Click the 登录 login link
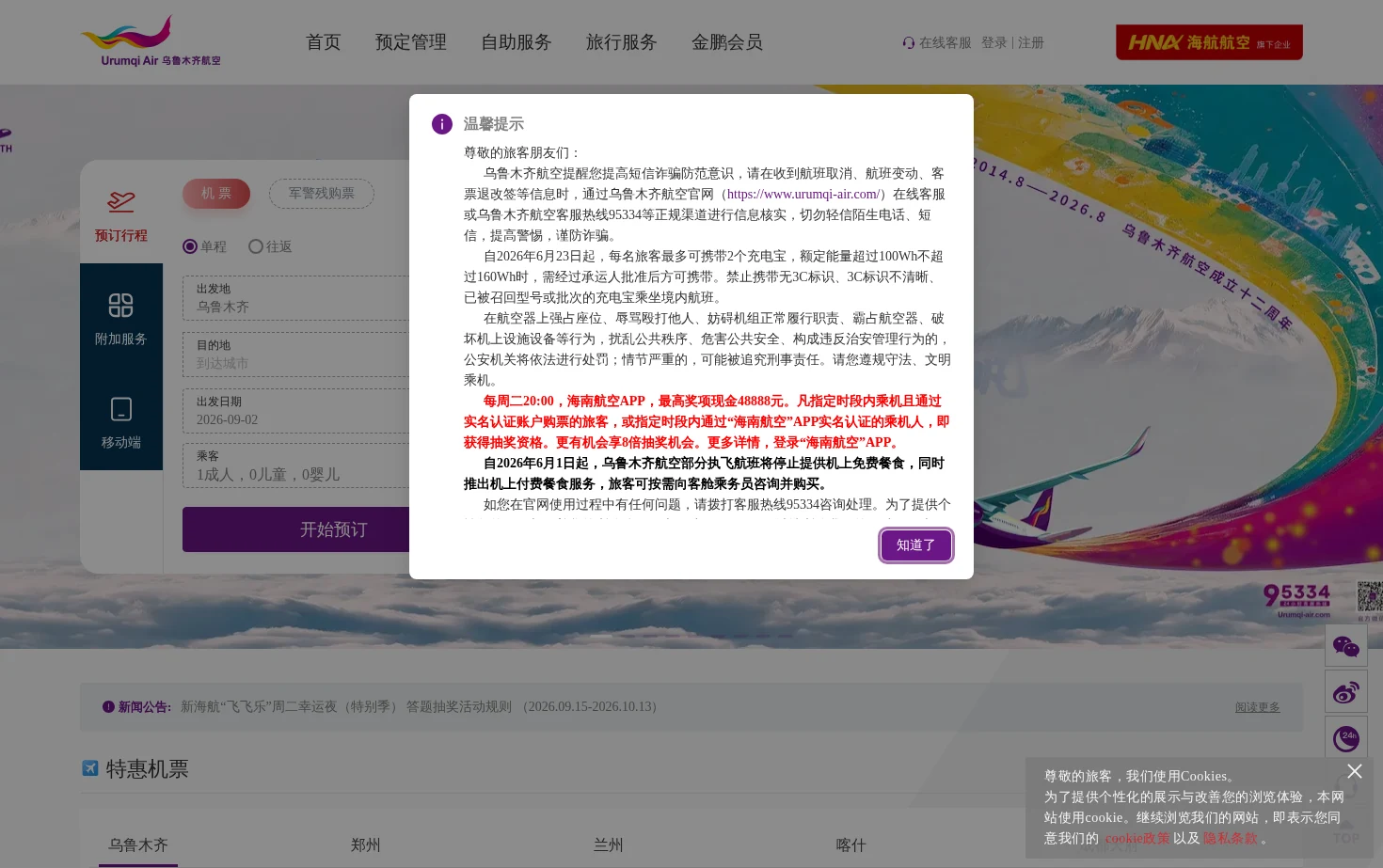 click(994, 43)
